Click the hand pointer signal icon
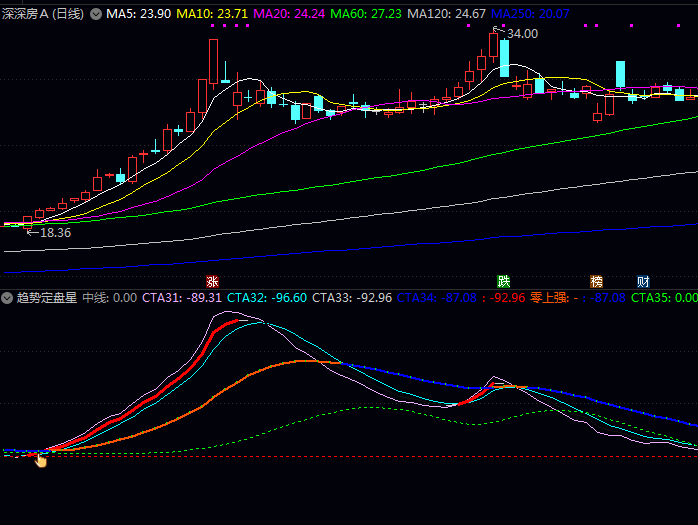The height and width of the screenshot is (525, 698). tap(42, 459)
